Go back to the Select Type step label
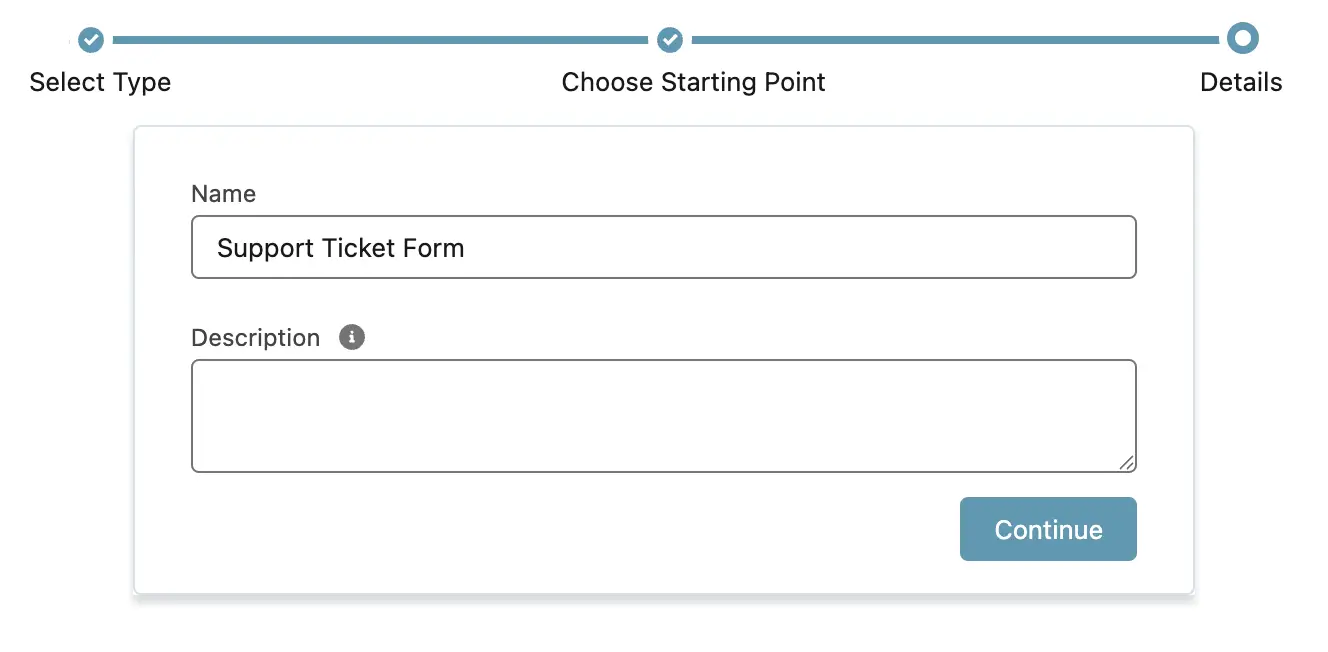Screen dimensions: 1328x652 (x=100, y=82)
